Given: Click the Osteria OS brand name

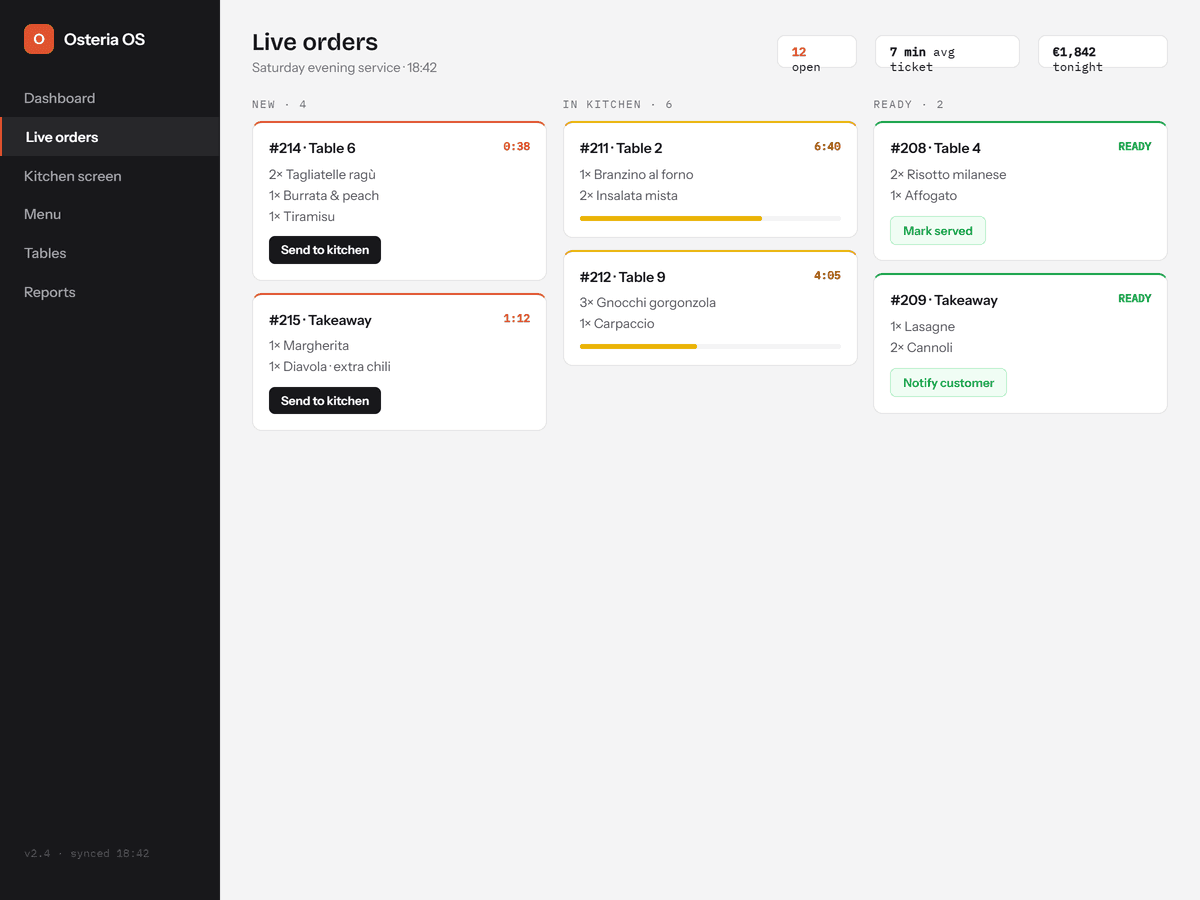Looking at the screenshot, I should point(105,40).
